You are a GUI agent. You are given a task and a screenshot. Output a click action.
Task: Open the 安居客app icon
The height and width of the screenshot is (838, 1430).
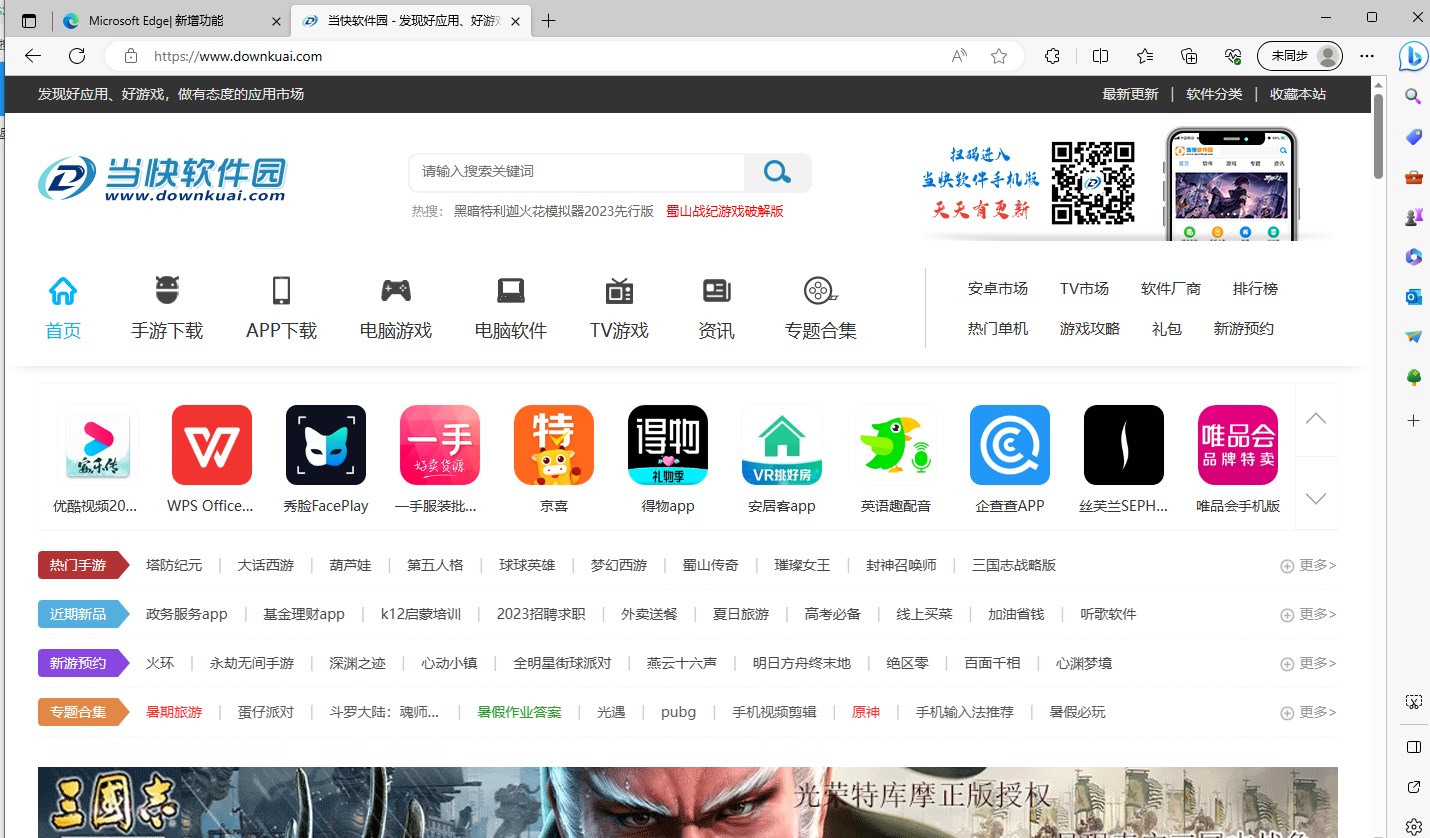(x=782, y=445)
